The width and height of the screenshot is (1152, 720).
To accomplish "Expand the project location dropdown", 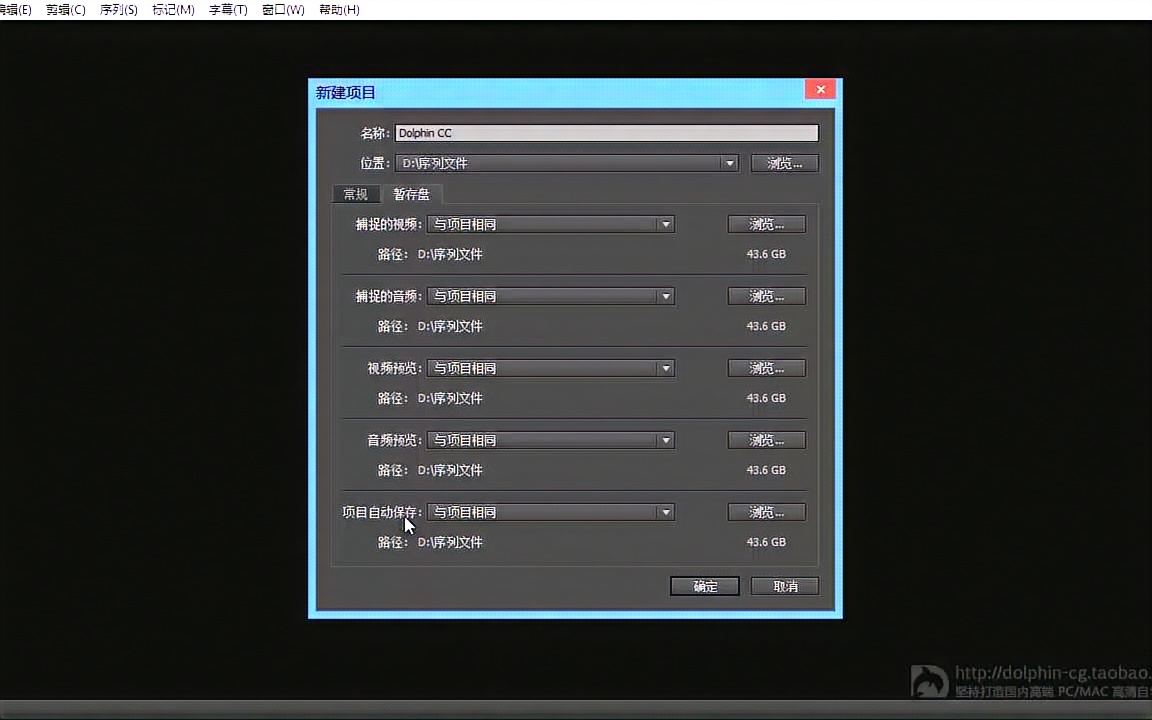I will pos(729,163).
